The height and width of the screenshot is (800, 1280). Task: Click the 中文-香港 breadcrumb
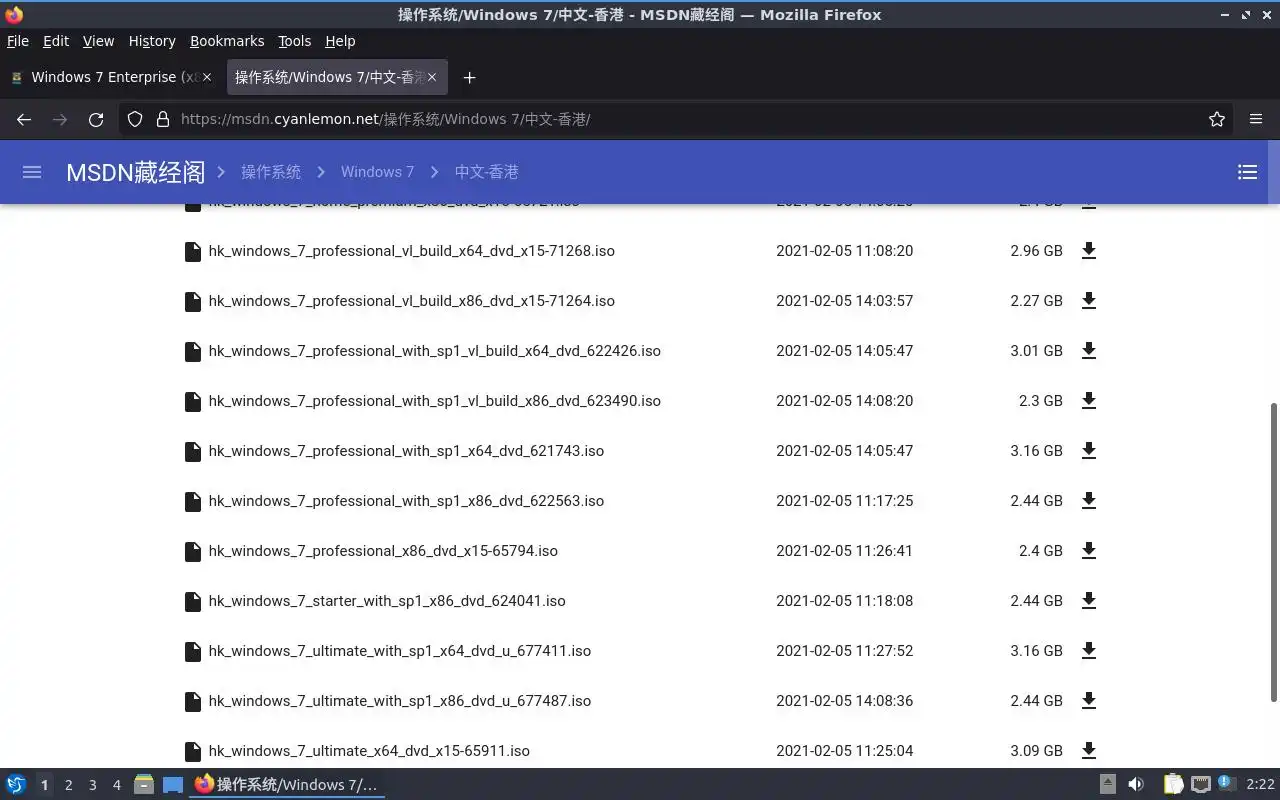point(486,172)
